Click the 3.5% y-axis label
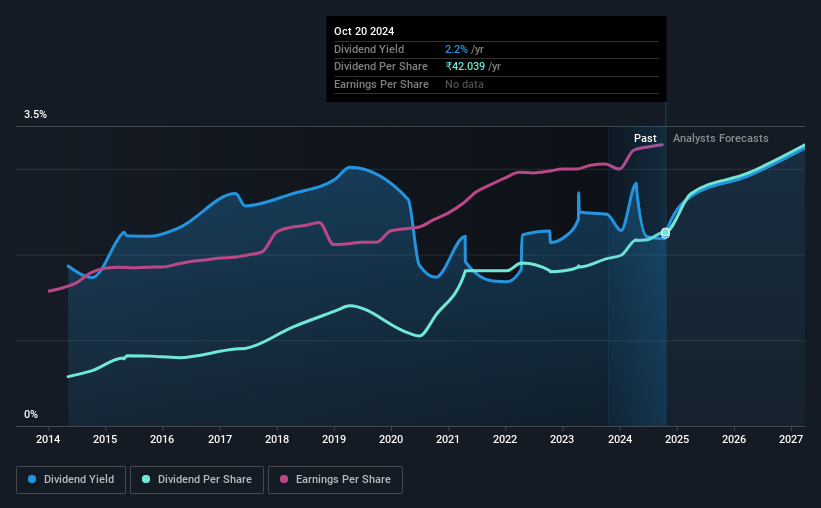This screenshot has width=821, height=508. [x=35, y=115]
